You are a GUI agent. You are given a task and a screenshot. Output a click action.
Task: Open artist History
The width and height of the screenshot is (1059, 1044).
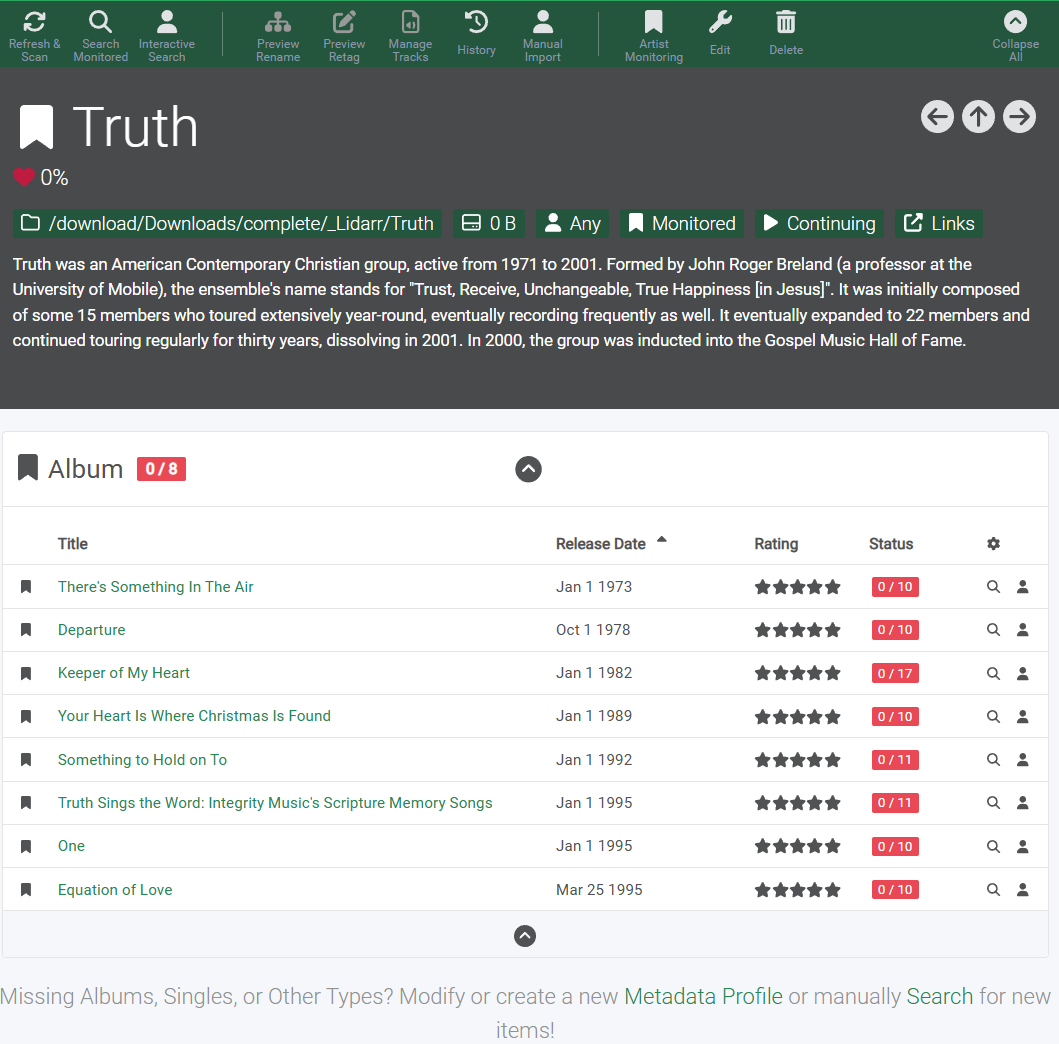[476, 34]
